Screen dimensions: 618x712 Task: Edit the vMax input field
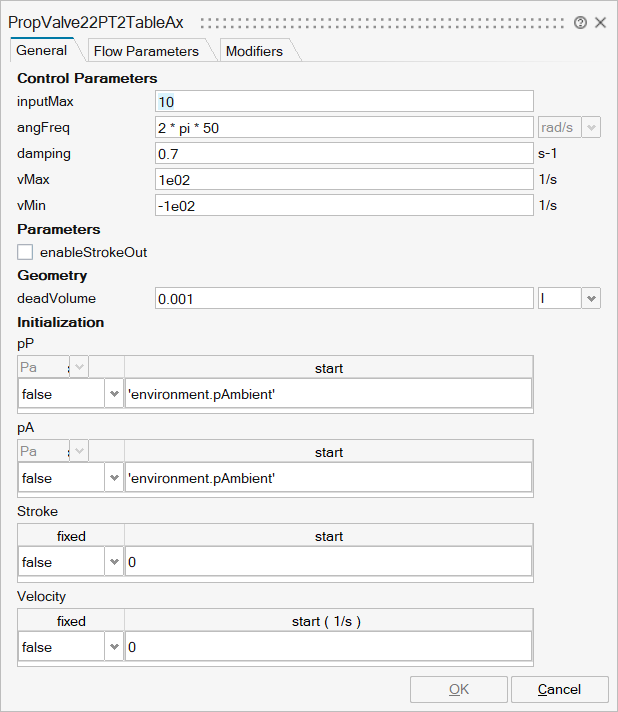point(344,179)
